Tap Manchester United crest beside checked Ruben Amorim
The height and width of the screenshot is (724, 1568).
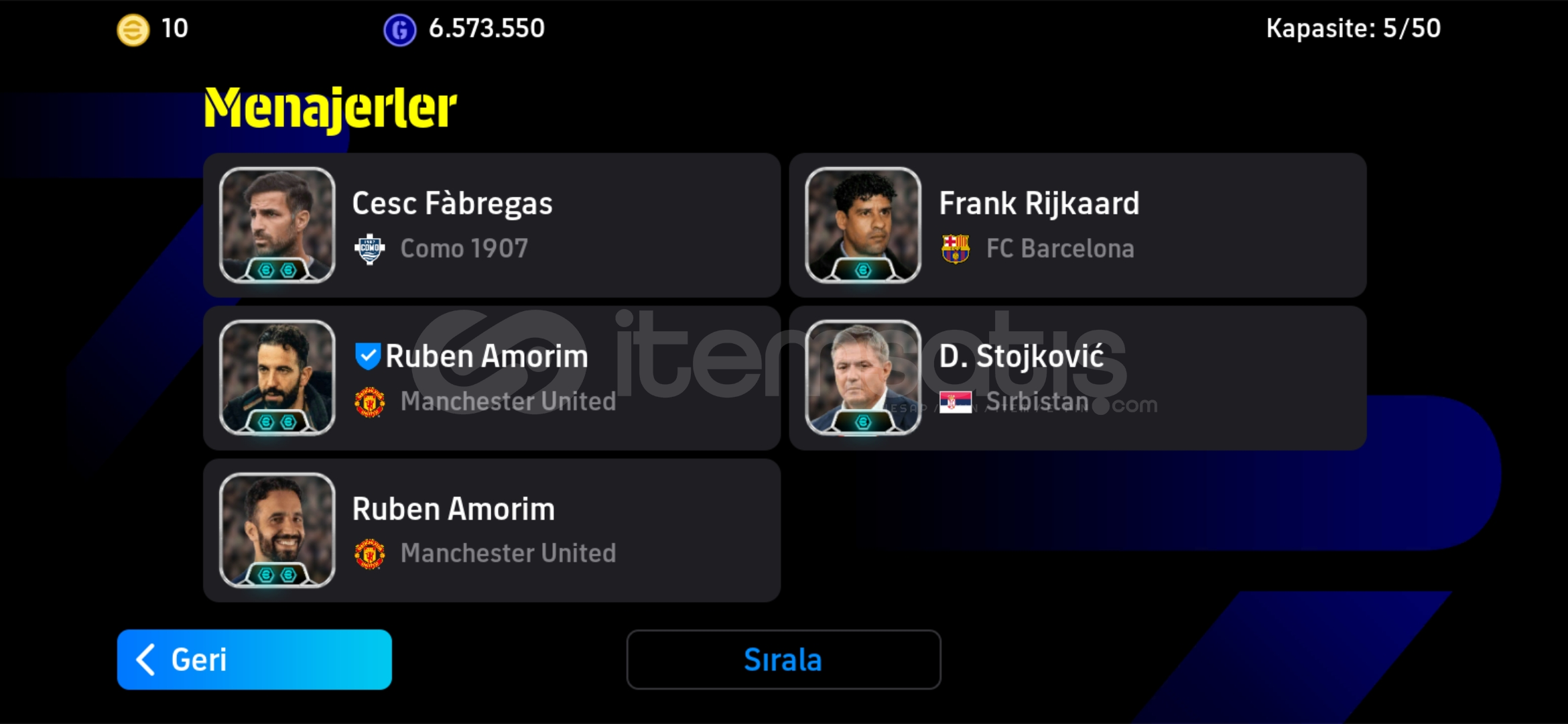369,402
